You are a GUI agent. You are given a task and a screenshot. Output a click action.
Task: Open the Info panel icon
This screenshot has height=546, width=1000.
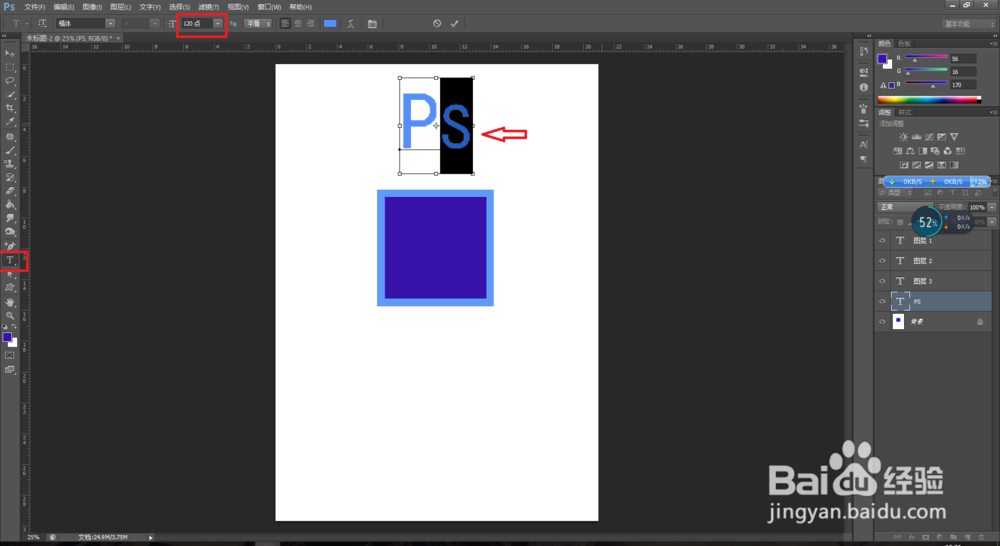(864, 87)
